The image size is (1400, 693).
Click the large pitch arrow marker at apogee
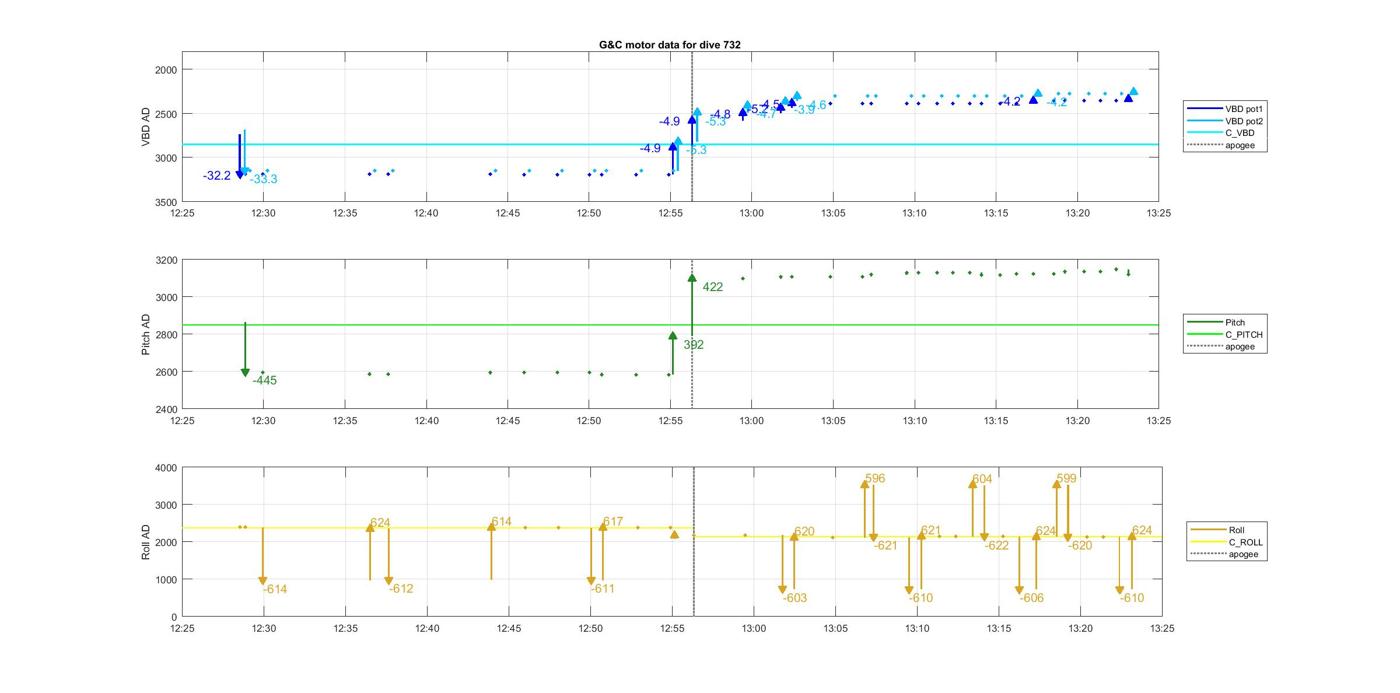[x=692, y=278]
